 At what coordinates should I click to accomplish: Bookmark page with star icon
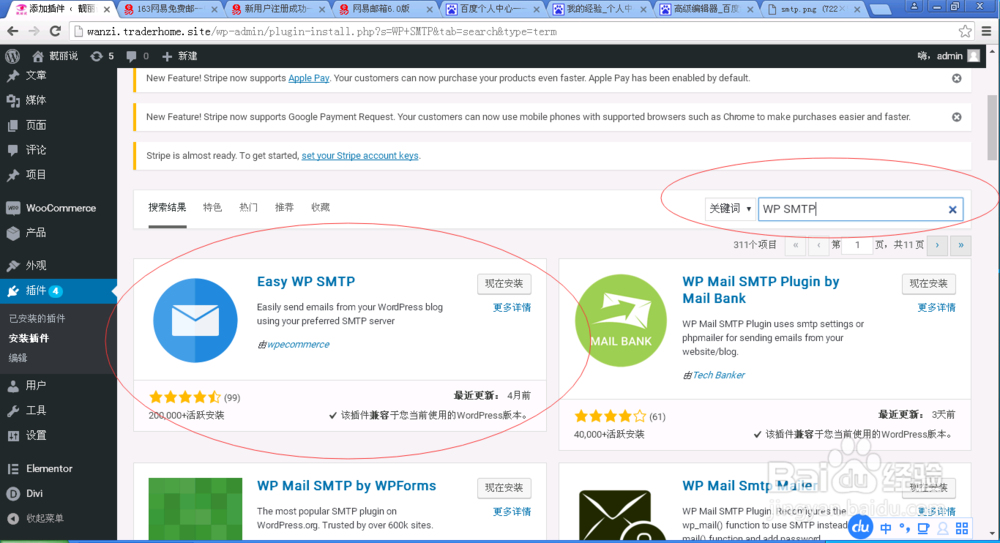click(x=965, y=31)
